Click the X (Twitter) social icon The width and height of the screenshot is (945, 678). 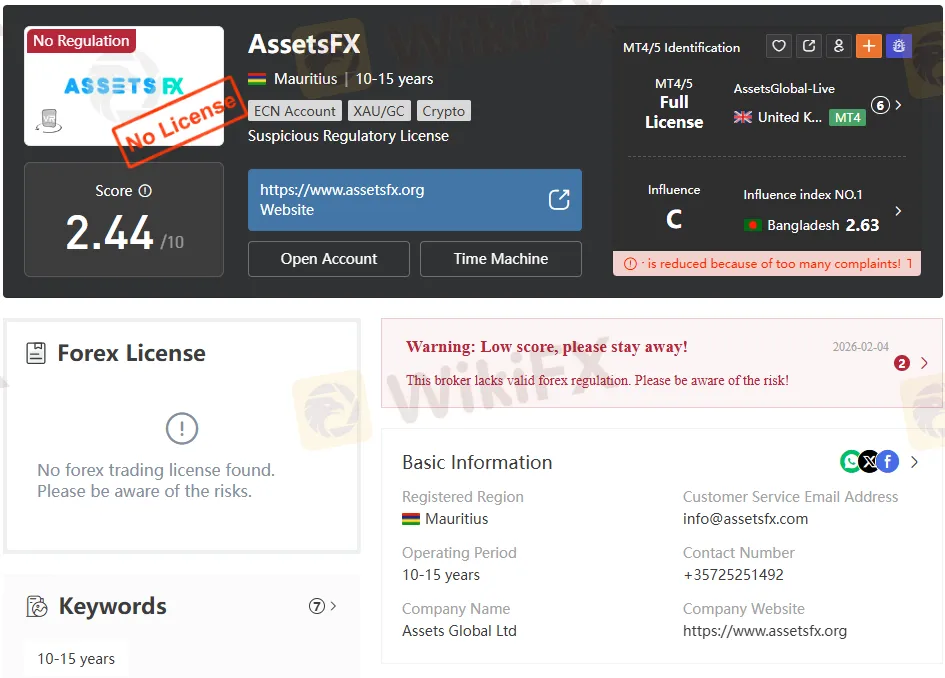tap(869, 462)
